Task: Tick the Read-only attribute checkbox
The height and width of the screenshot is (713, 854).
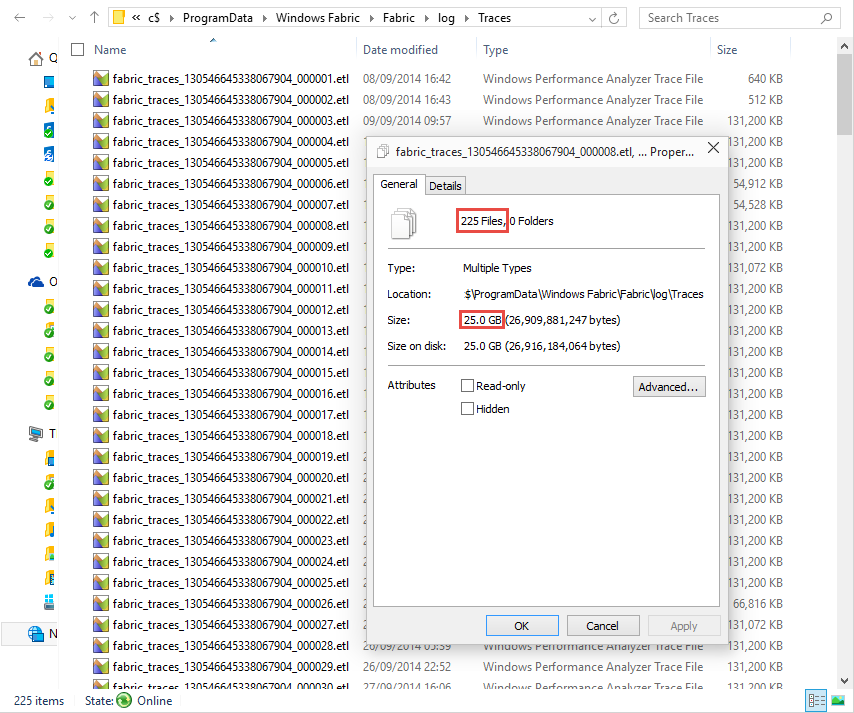Action: 467,386
